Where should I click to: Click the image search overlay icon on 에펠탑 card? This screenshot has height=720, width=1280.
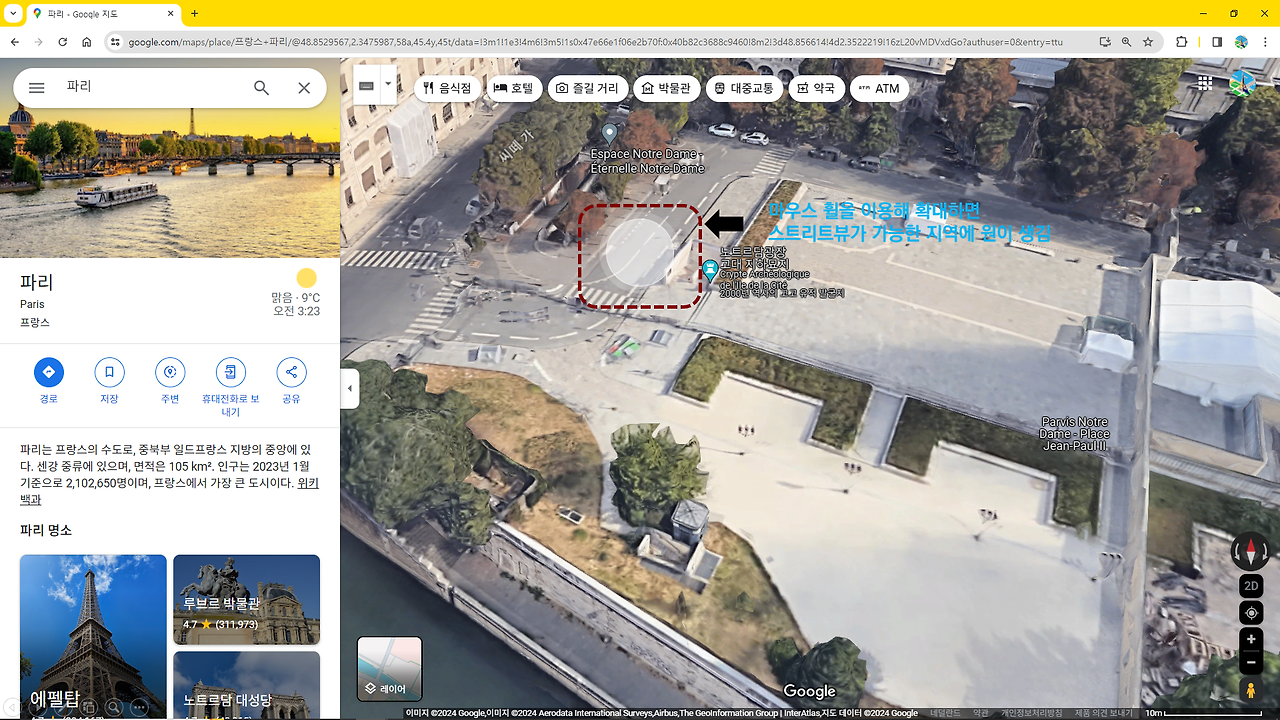[x=114, y=707]
